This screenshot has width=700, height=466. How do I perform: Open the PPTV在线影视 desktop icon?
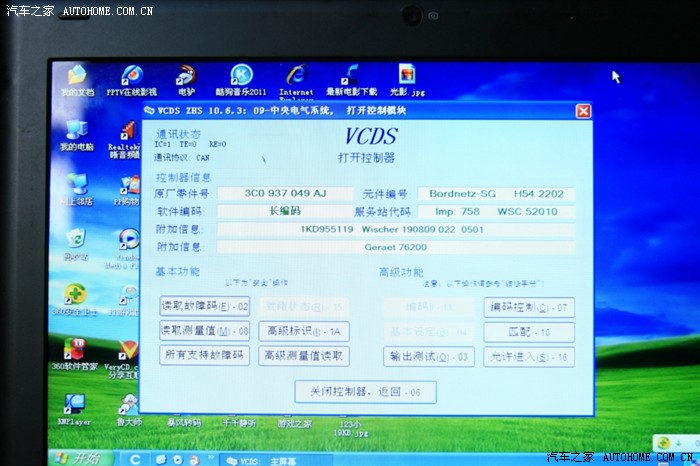[132, 81]
